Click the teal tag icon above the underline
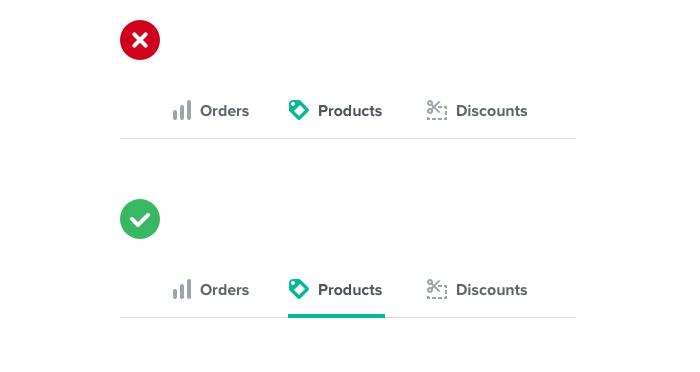The width and height of the screenshot is (700, 372). pyautogui.click(x=298, y=289)
